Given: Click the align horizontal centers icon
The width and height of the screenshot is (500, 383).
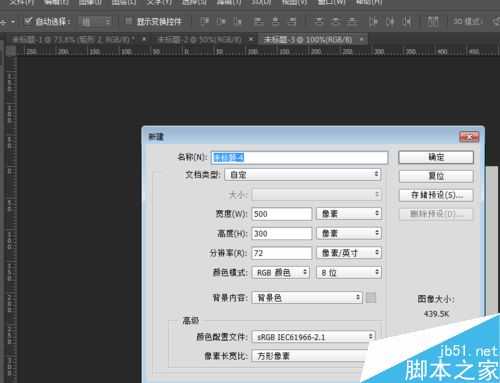Looking at the screenshot, I should pyautogui.click(x=275, y=21).
